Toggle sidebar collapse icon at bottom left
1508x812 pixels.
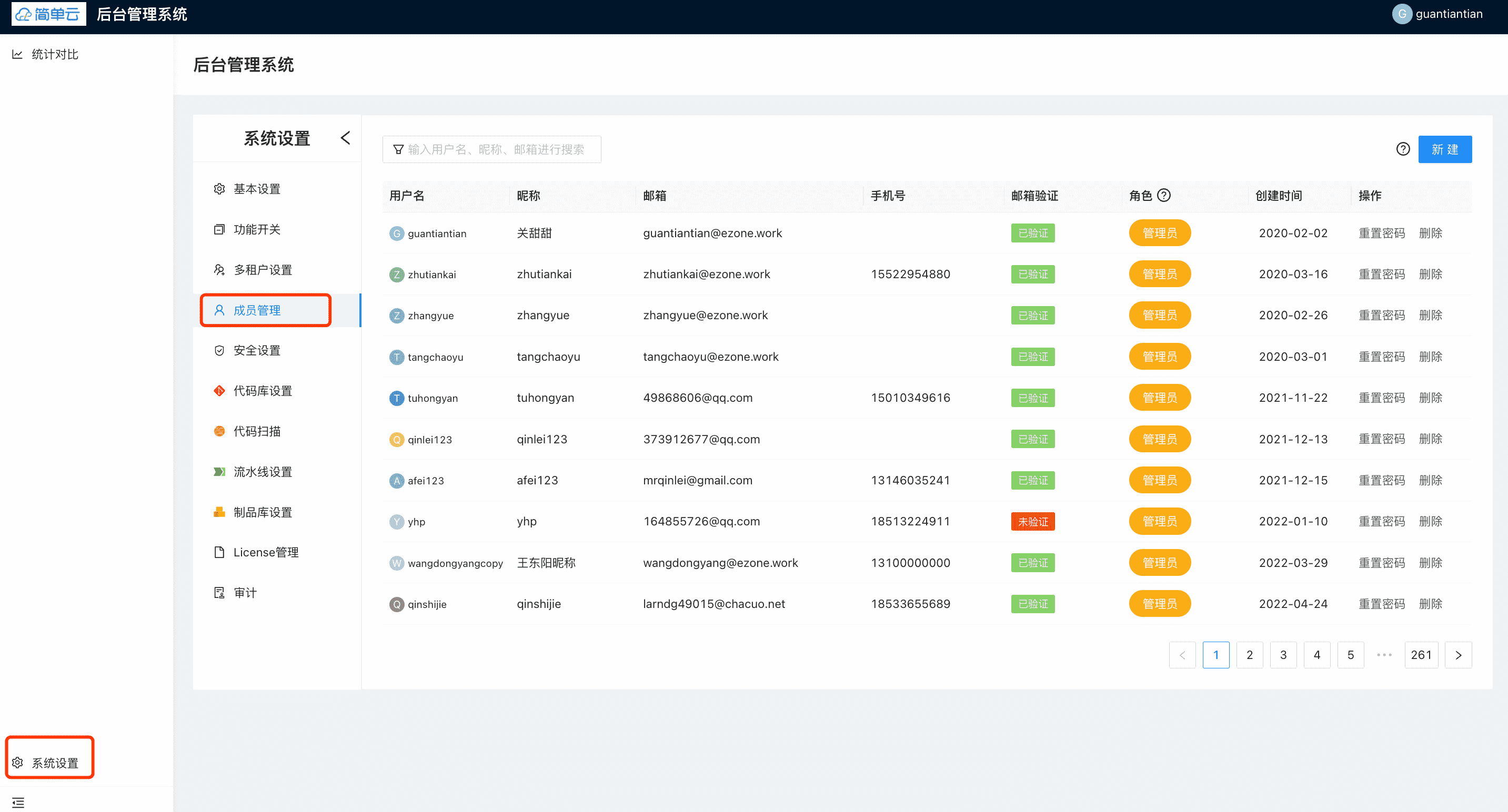(x=18, y=802)
